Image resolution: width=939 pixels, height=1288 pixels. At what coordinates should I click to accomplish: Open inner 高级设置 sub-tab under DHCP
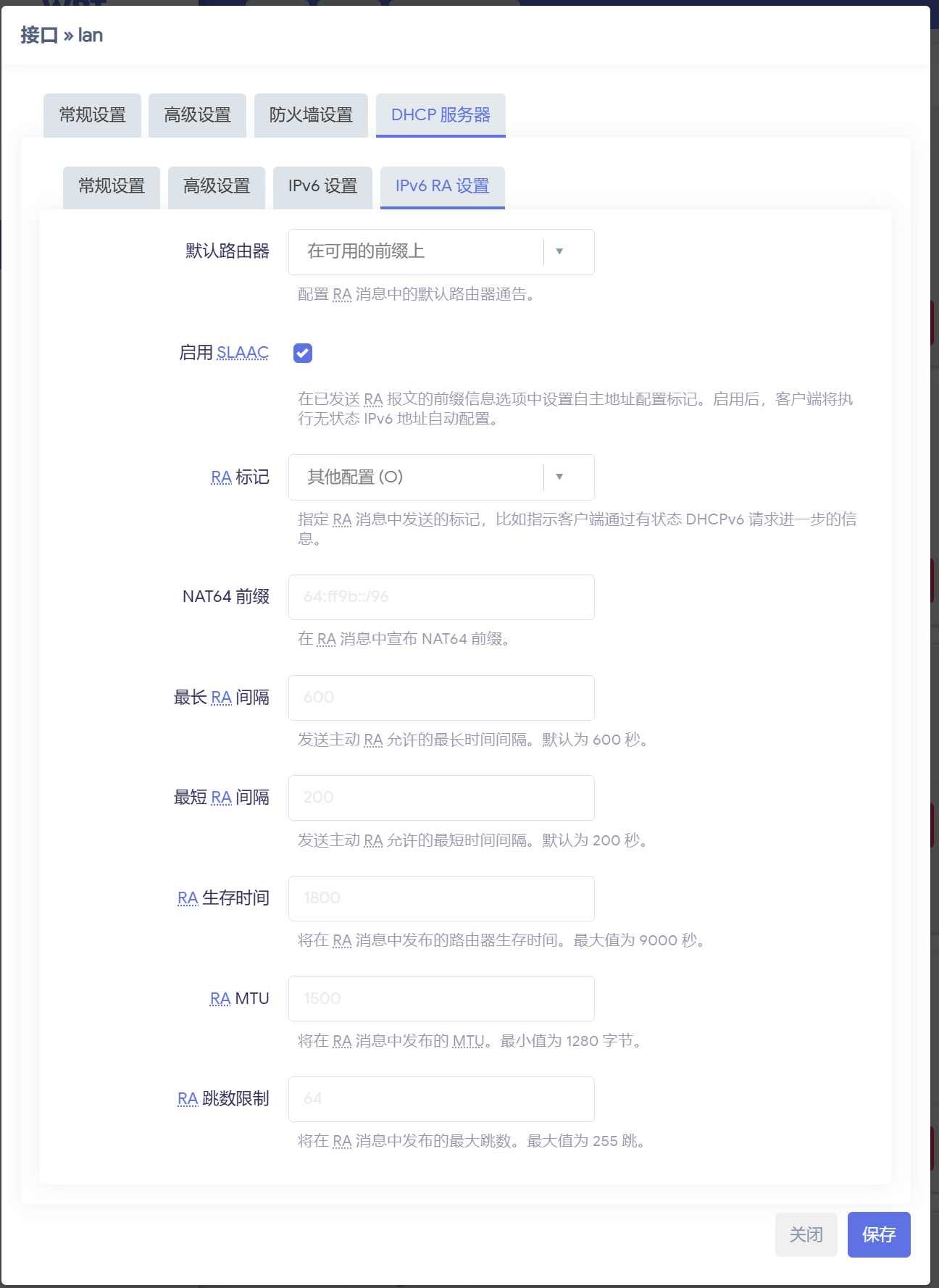217,186
